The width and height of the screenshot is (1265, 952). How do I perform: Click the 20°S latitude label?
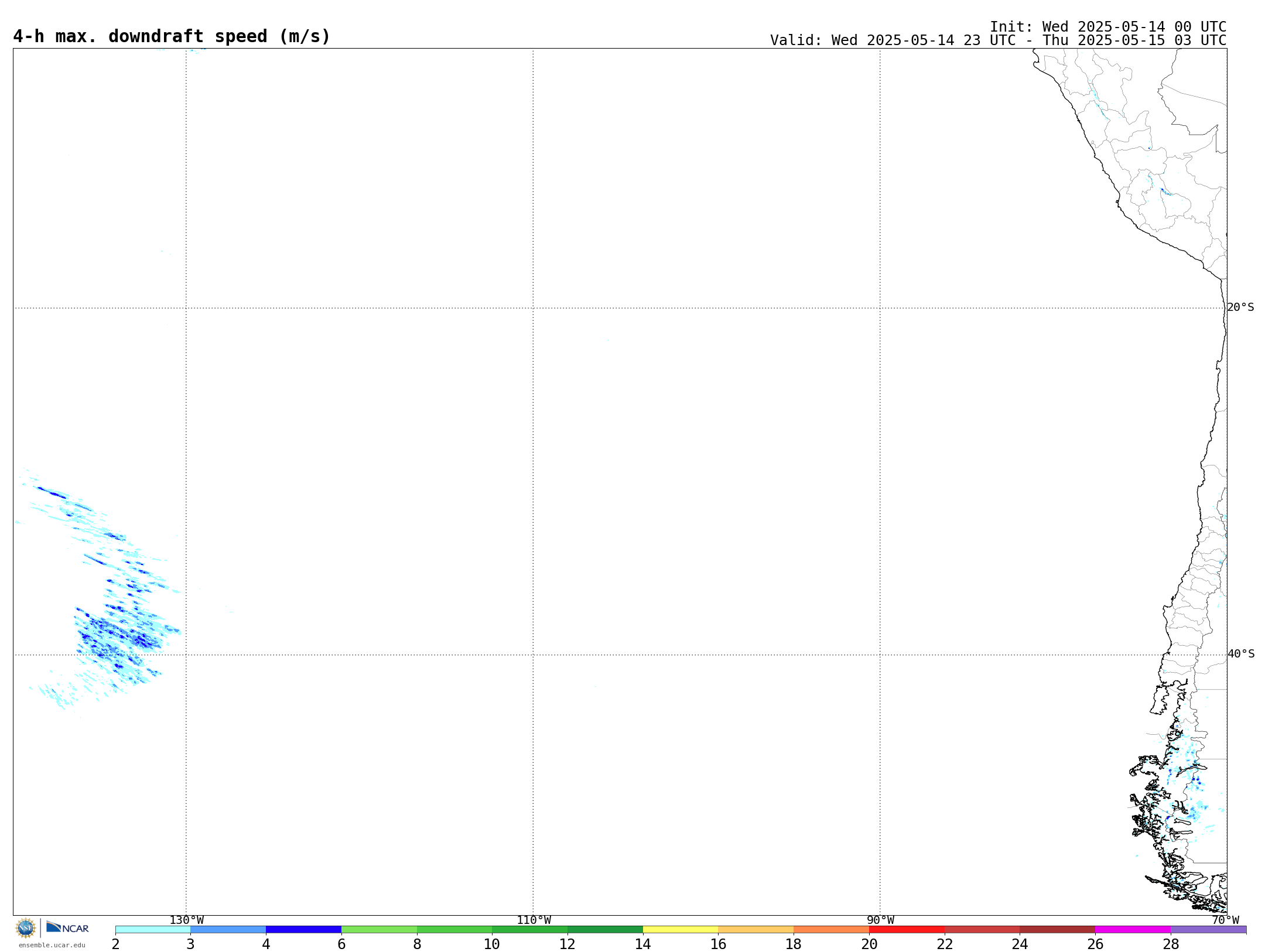point(1240,307)
